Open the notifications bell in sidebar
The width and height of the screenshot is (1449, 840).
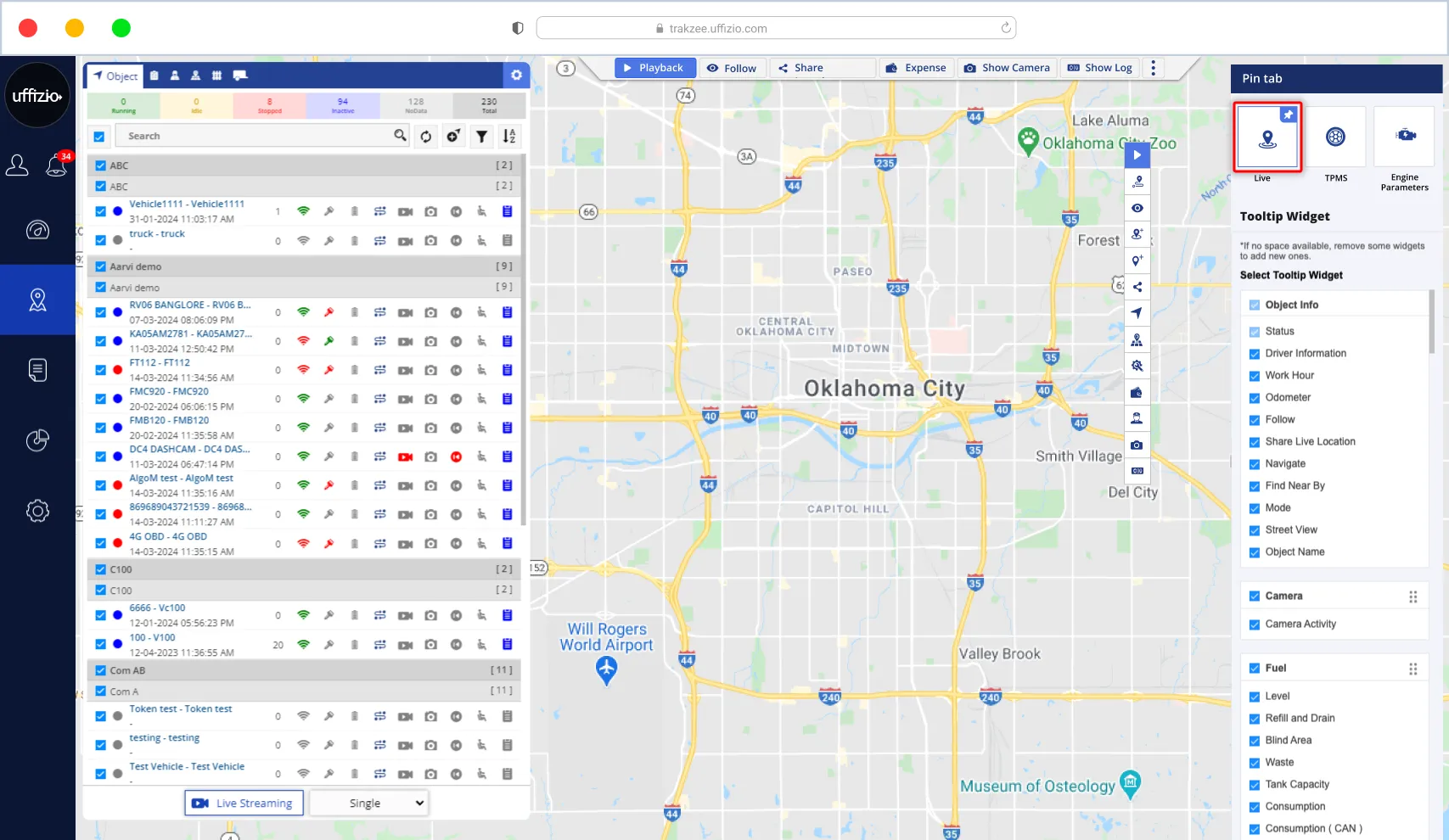56,165
